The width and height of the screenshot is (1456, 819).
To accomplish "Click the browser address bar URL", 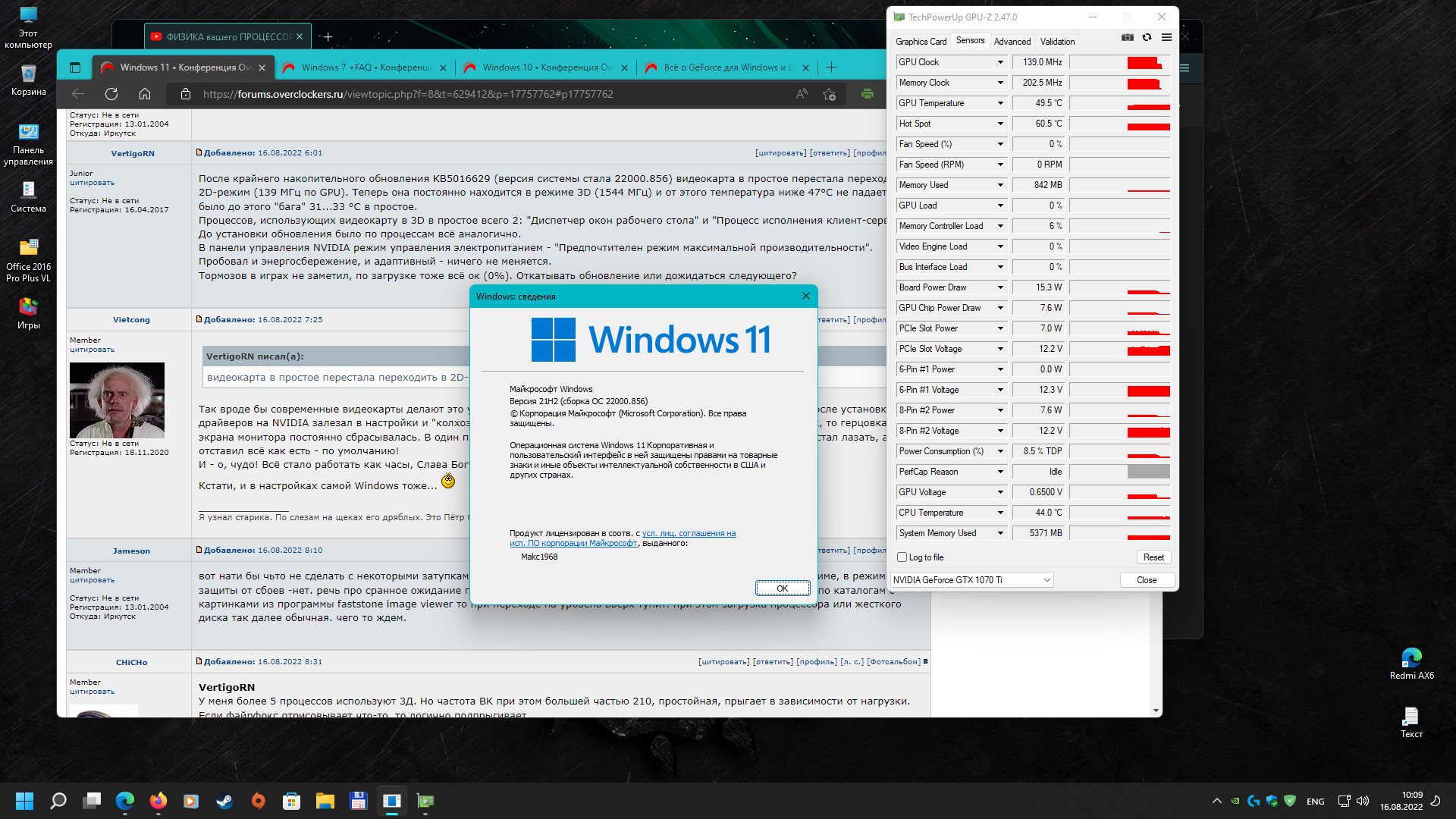I will tap(408, 94).
